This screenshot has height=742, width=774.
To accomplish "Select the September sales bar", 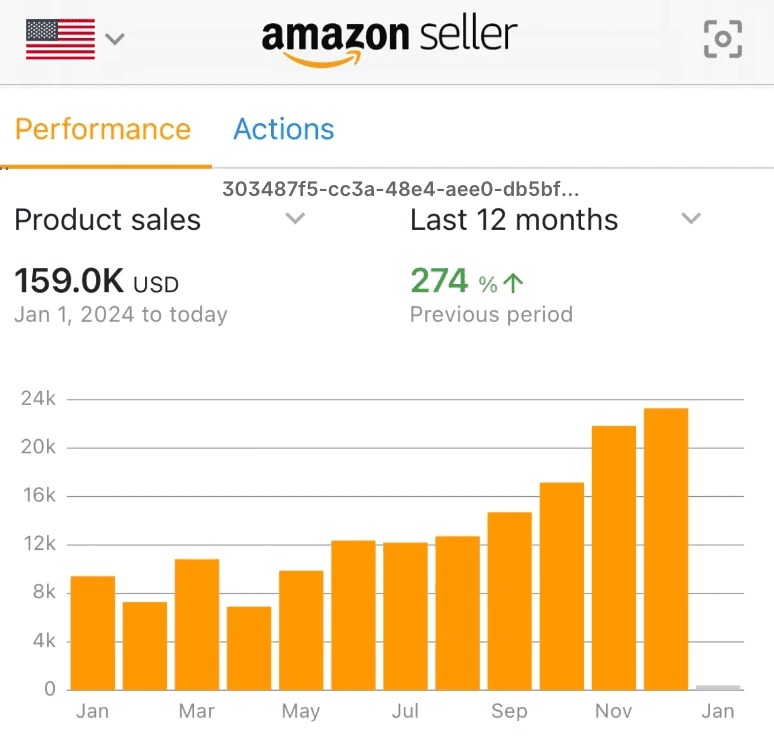I will pos(509,601).
